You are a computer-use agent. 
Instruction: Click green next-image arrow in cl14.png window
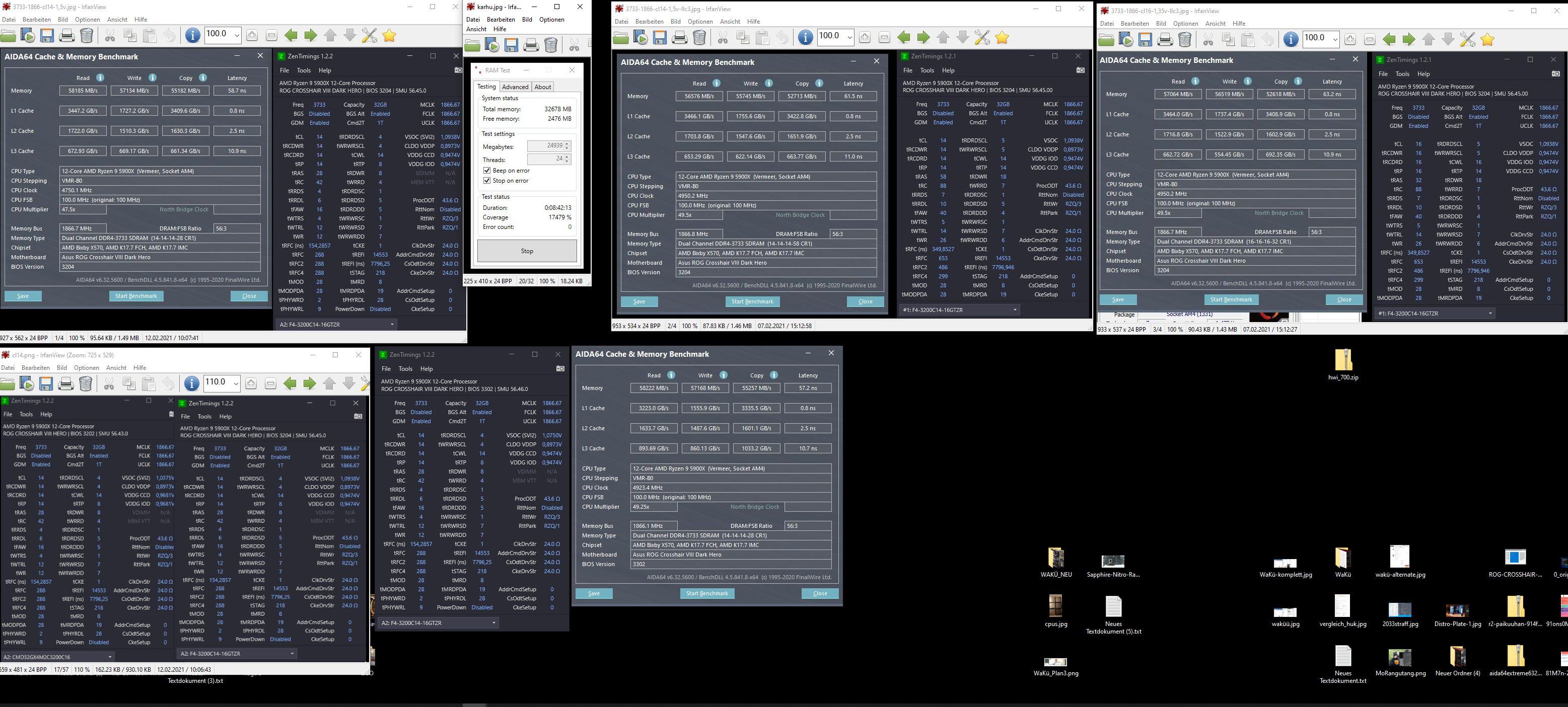(309, 384)
